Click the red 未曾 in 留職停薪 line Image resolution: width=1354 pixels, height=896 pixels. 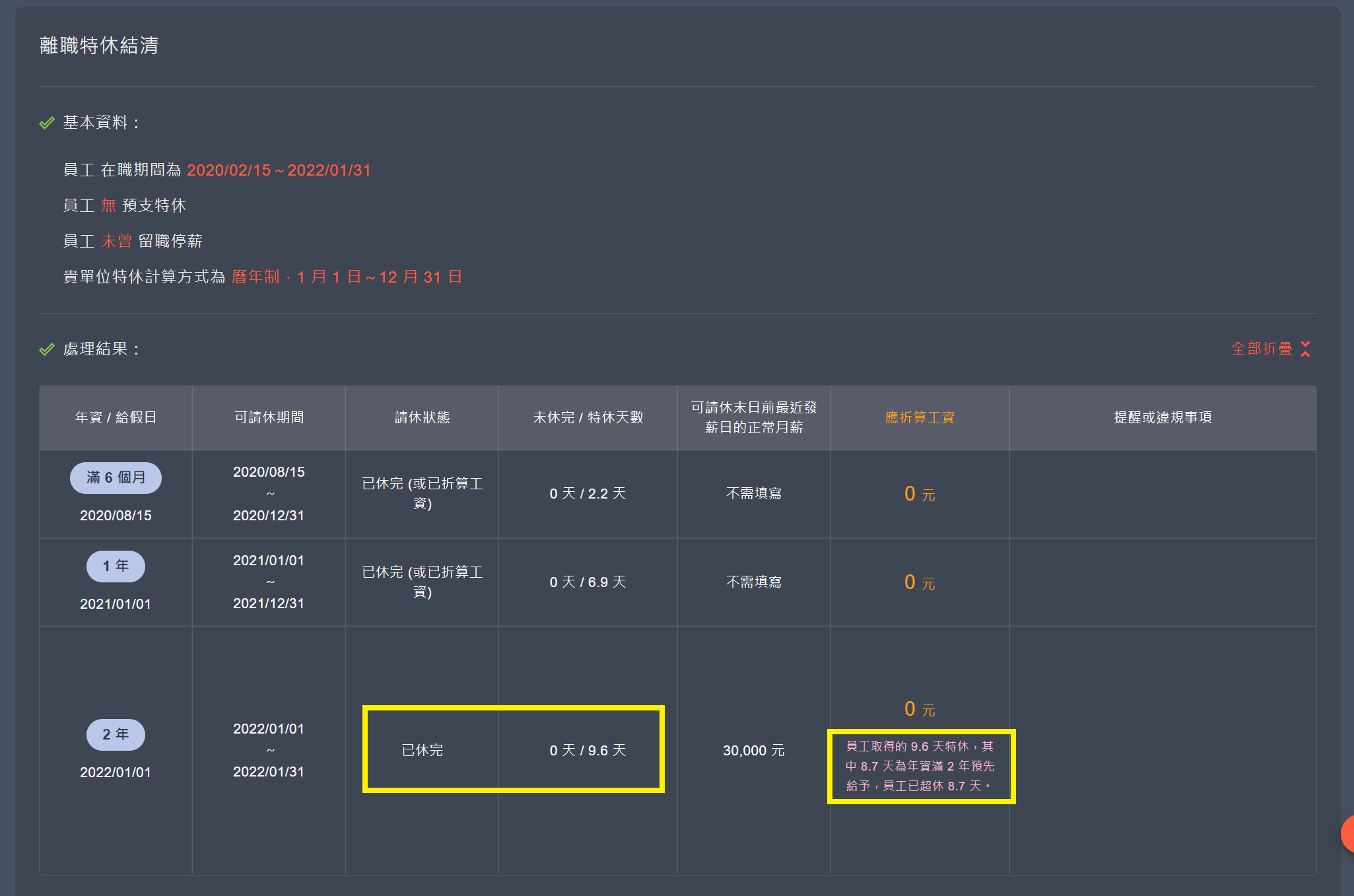point(116,241)
